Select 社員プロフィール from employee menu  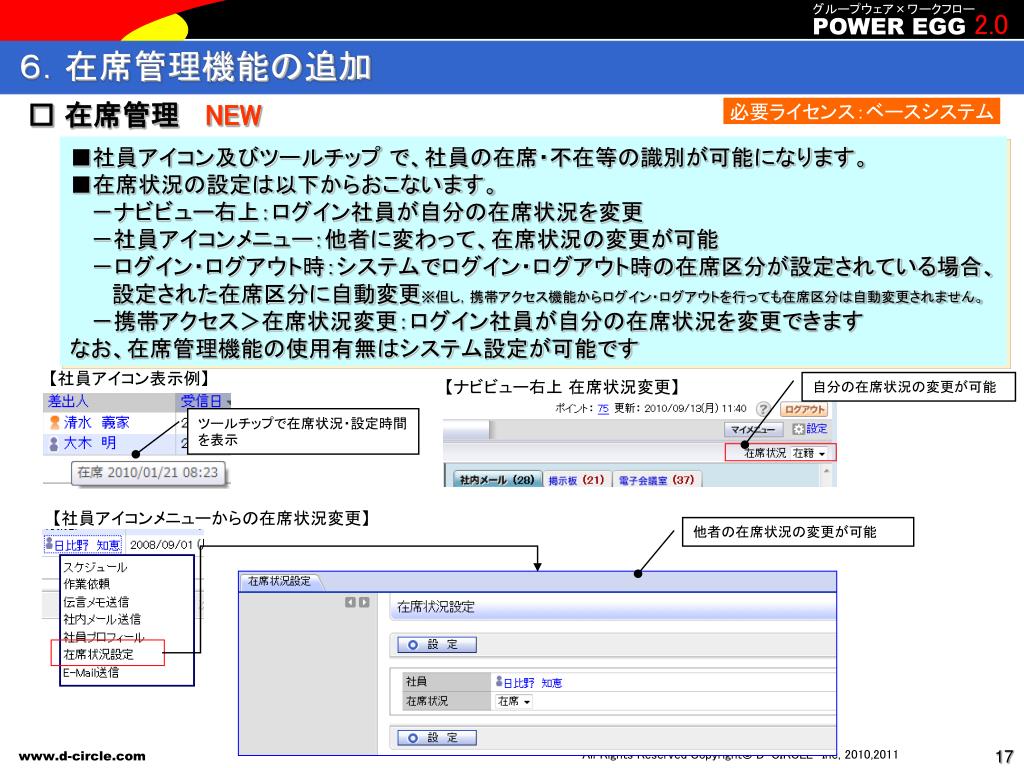click(103, 637)
